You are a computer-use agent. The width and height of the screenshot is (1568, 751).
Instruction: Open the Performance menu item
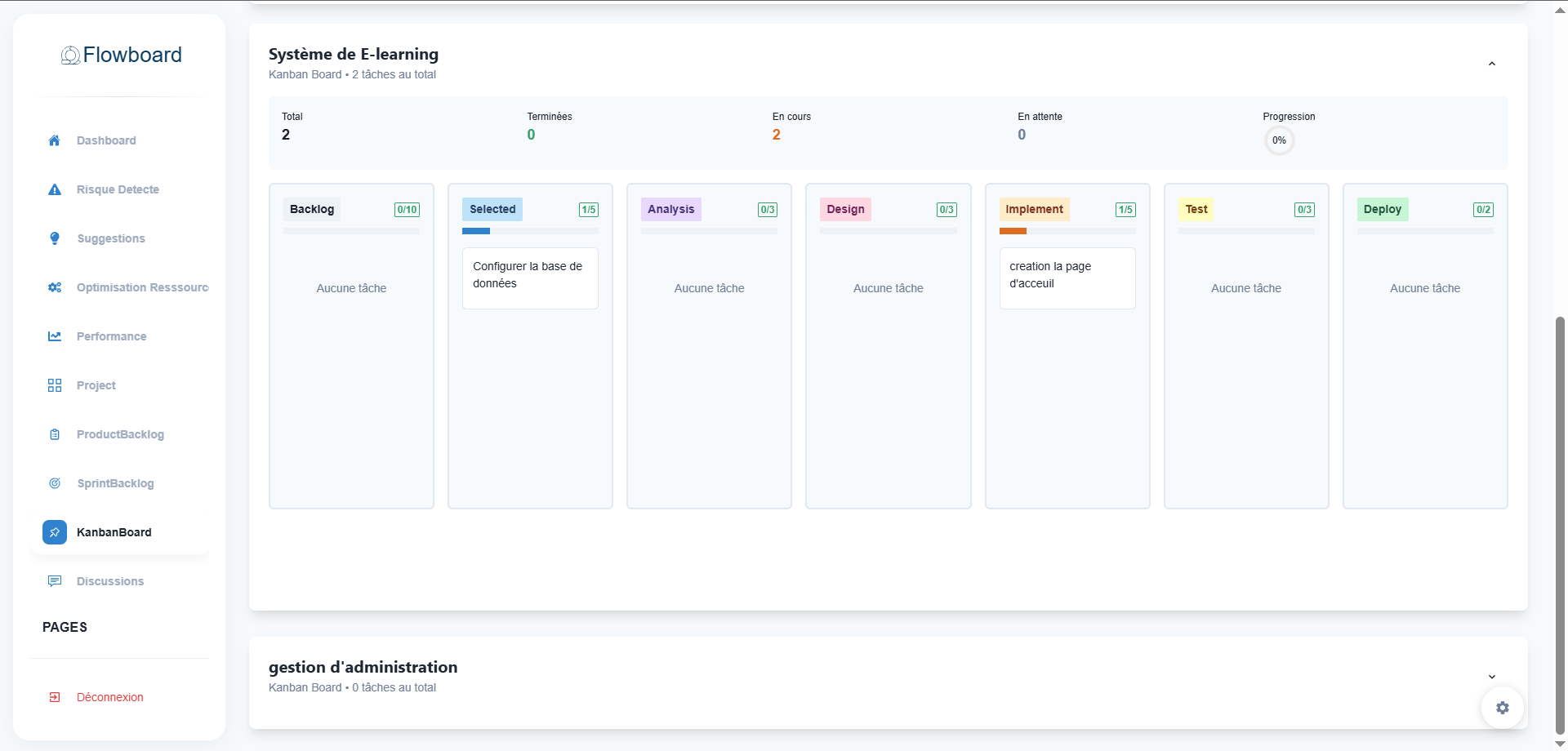pos(119,336)
